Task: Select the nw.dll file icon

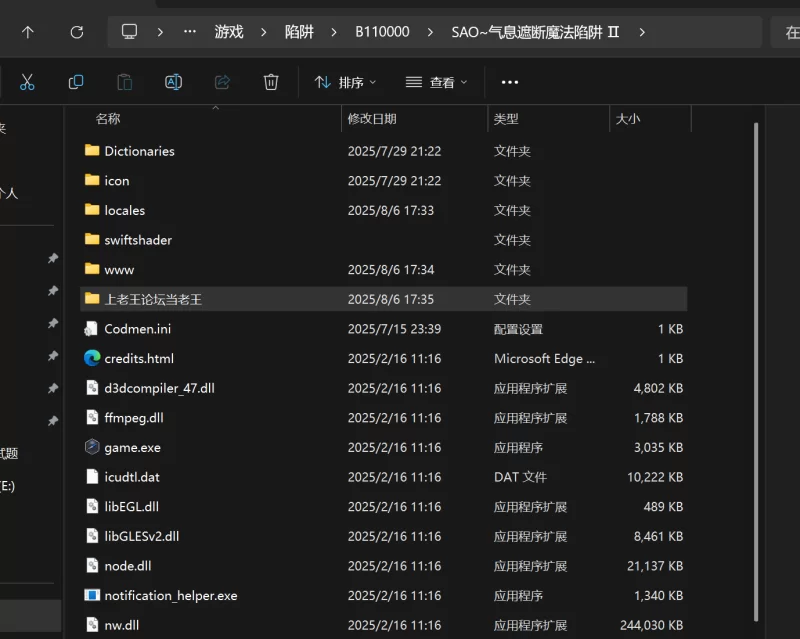Action: coord(92,625)
